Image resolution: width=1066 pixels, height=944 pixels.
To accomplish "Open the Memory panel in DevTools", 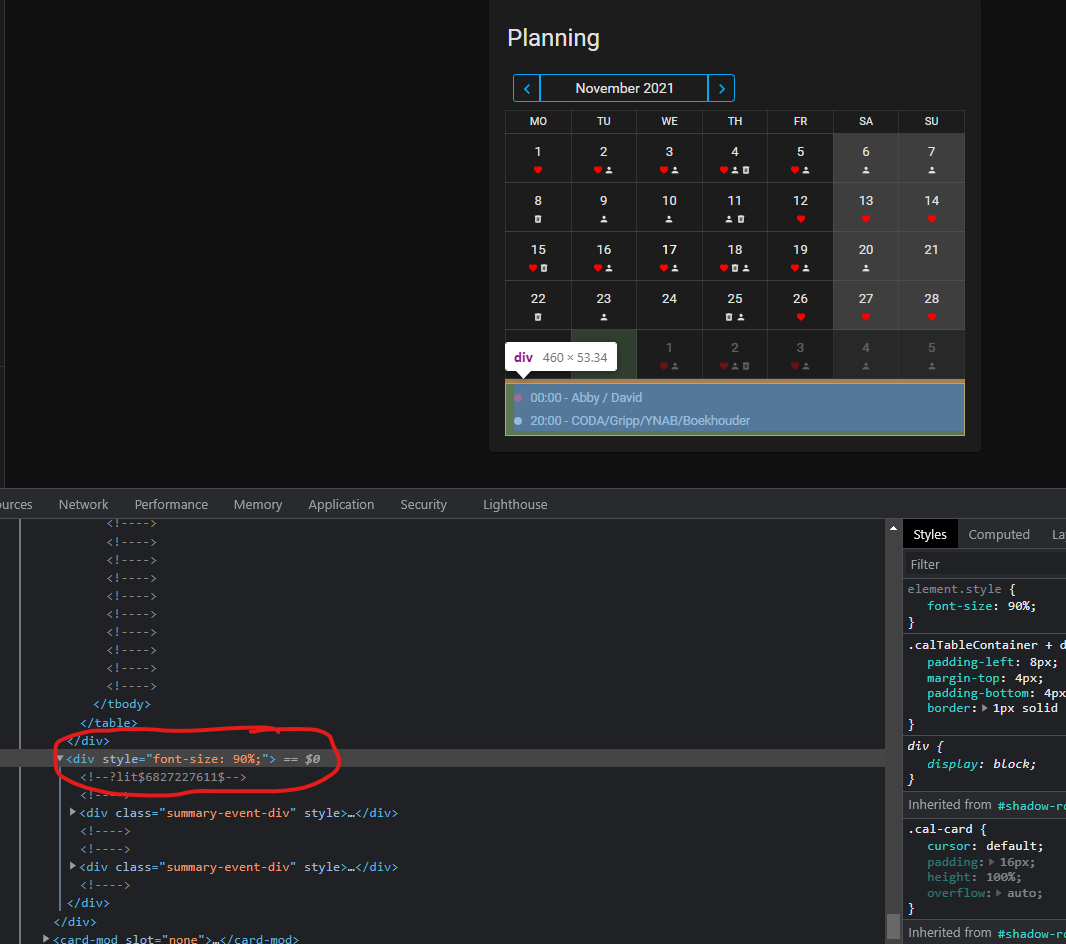I will coord(257,504).
